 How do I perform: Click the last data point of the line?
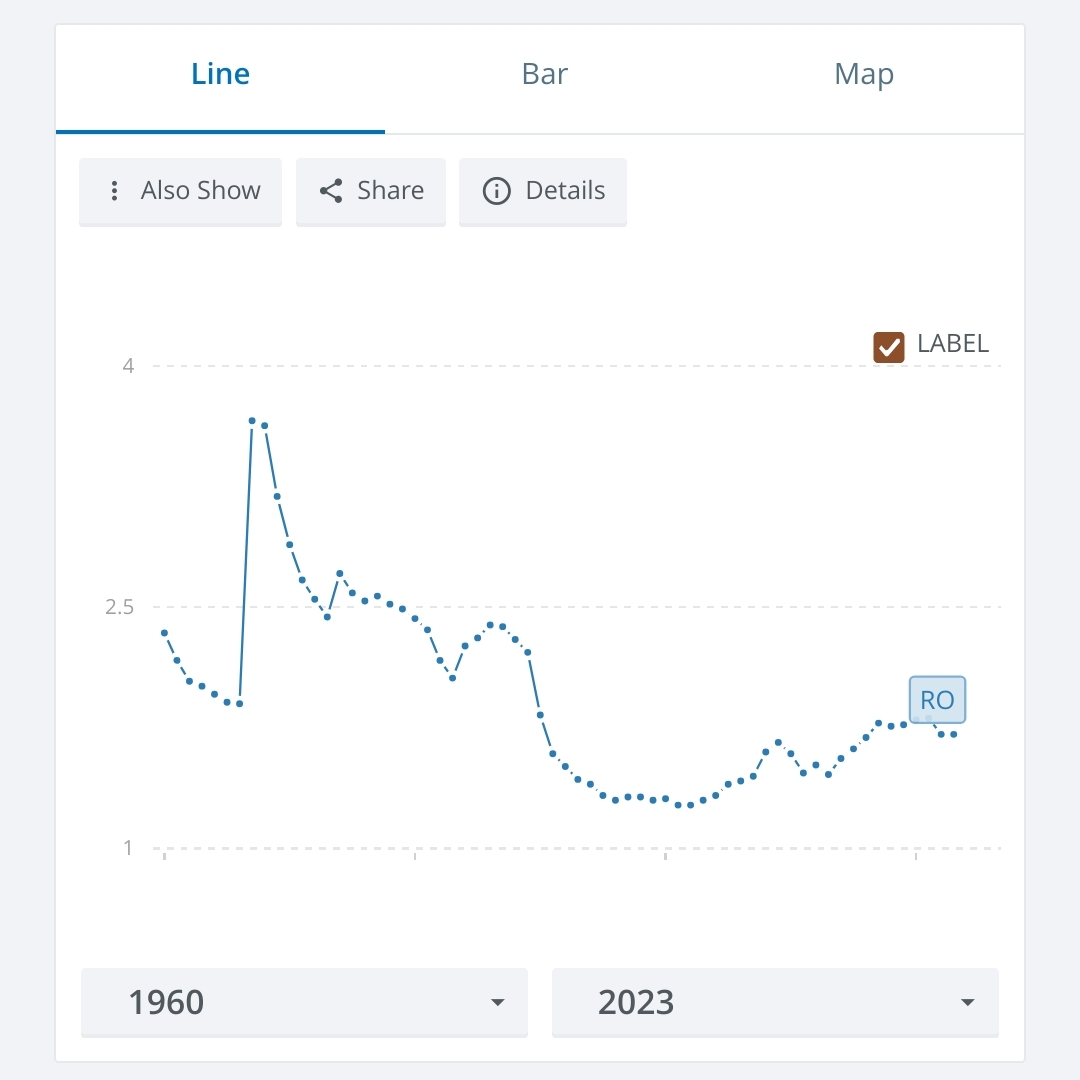point(954,734)
